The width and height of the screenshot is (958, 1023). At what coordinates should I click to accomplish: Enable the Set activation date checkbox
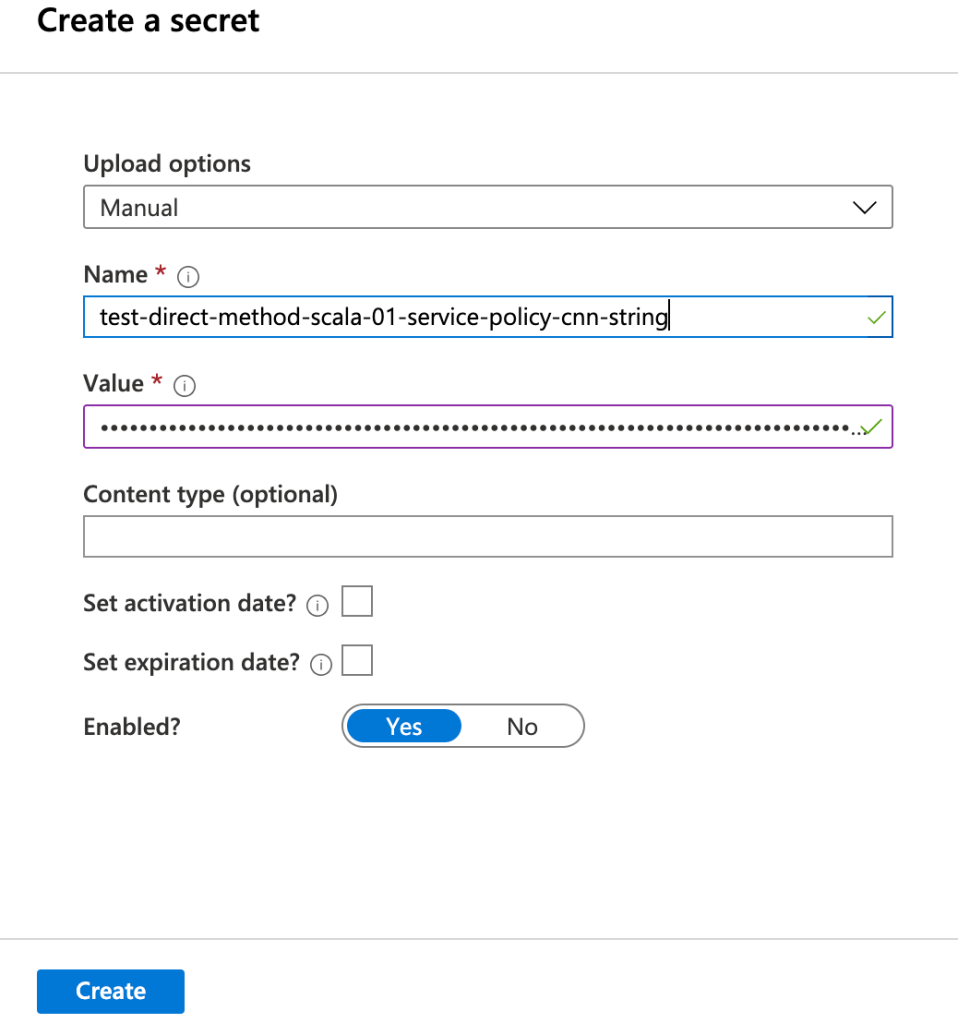click(357, 602)
